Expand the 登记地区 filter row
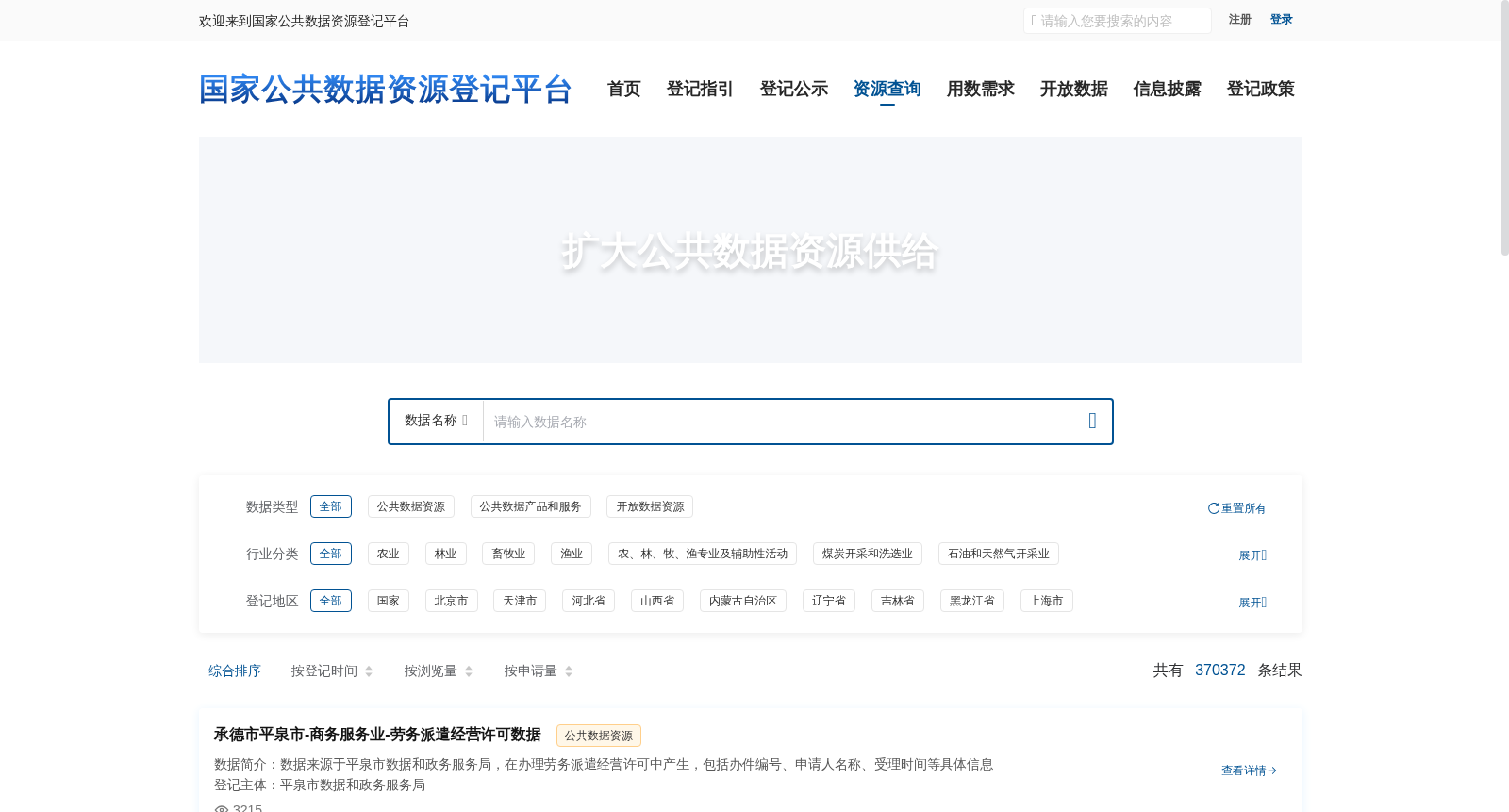Image resolution: width=1509 pixels, height=812 pixels. coord(1252,603)
